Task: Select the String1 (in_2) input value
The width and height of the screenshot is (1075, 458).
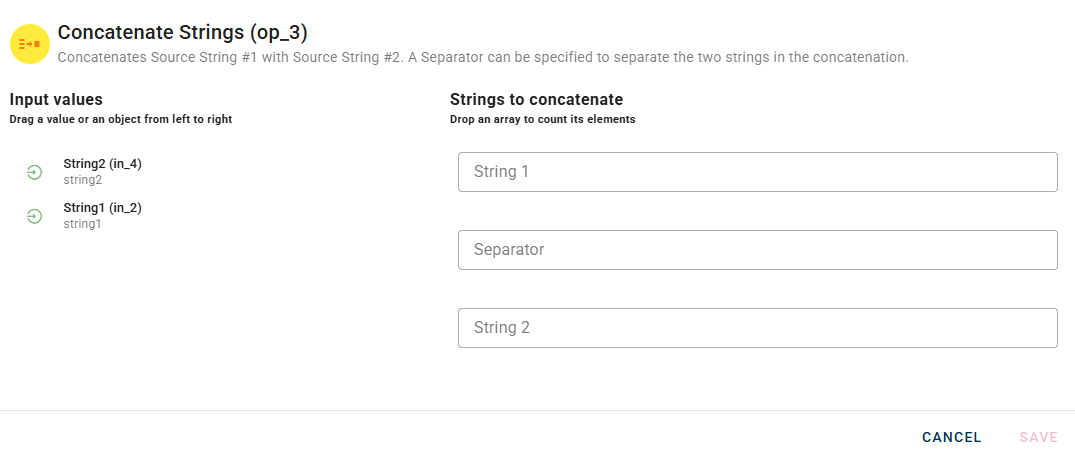Action: click(x=102, y=208)
